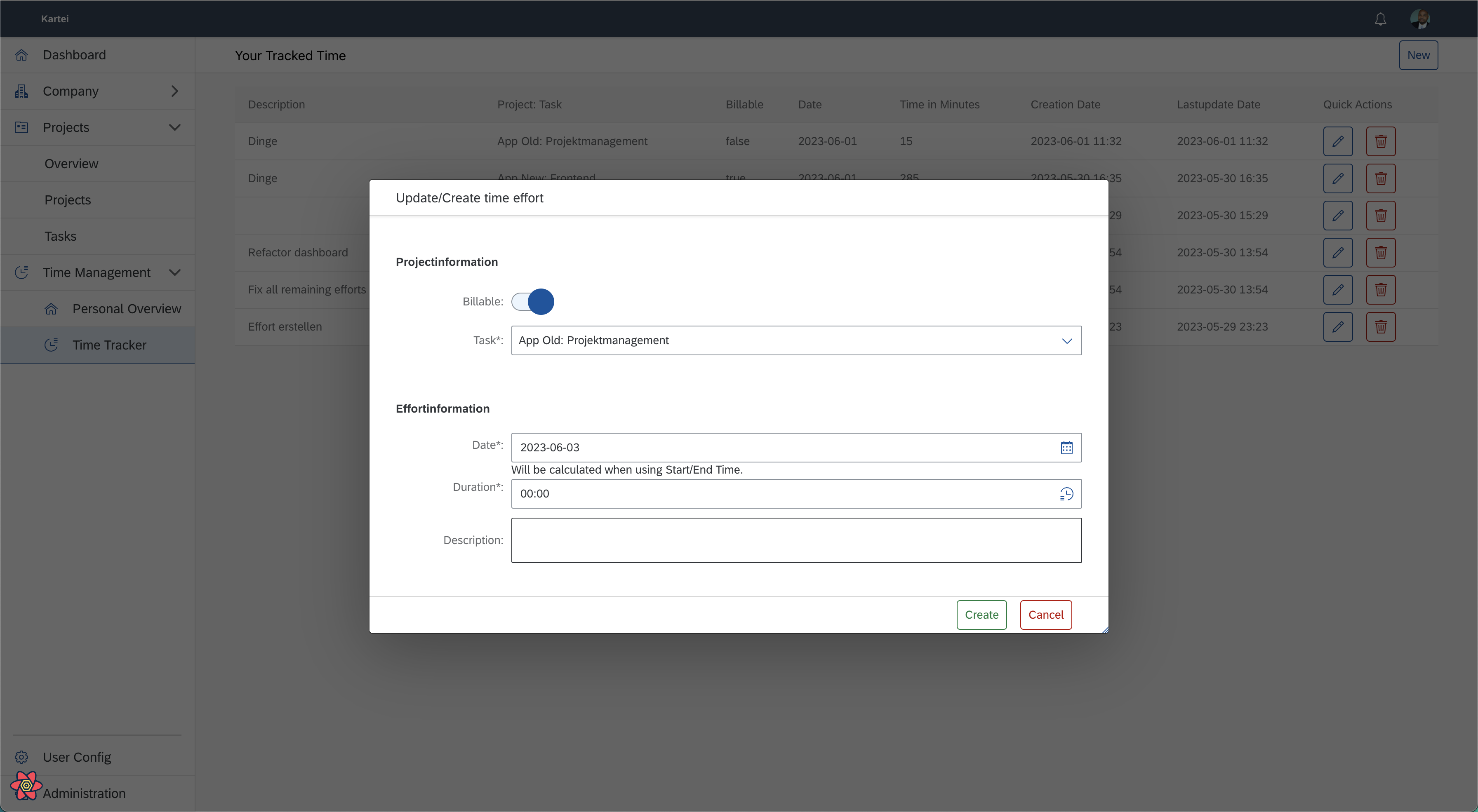Click the Create button
This screenshot has height=812, width=1478.
(x=981, y=615)
